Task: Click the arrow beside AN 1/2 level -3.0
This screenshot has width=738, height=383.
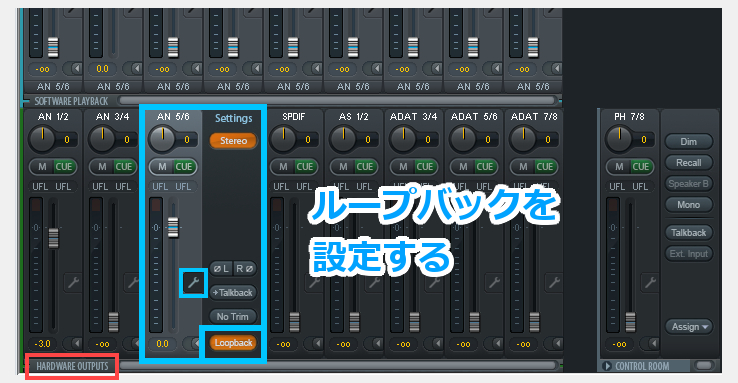Action: 74,343
